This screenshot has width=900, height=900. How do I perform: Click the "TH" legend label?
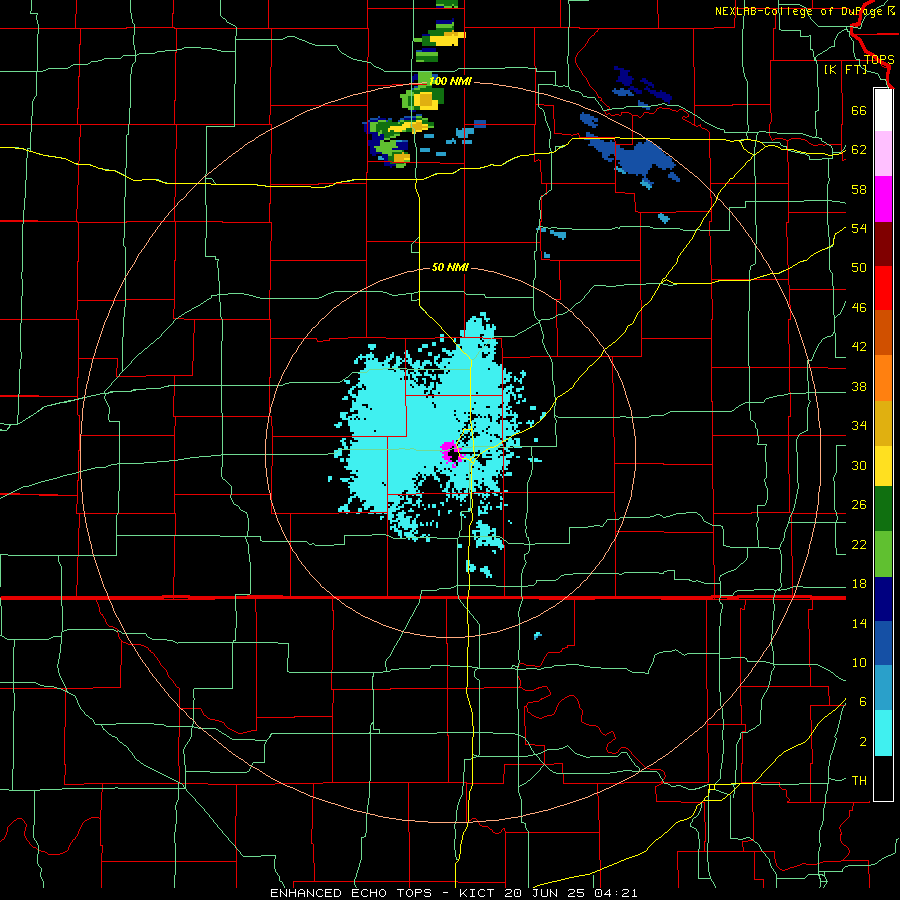click(859, 781)
